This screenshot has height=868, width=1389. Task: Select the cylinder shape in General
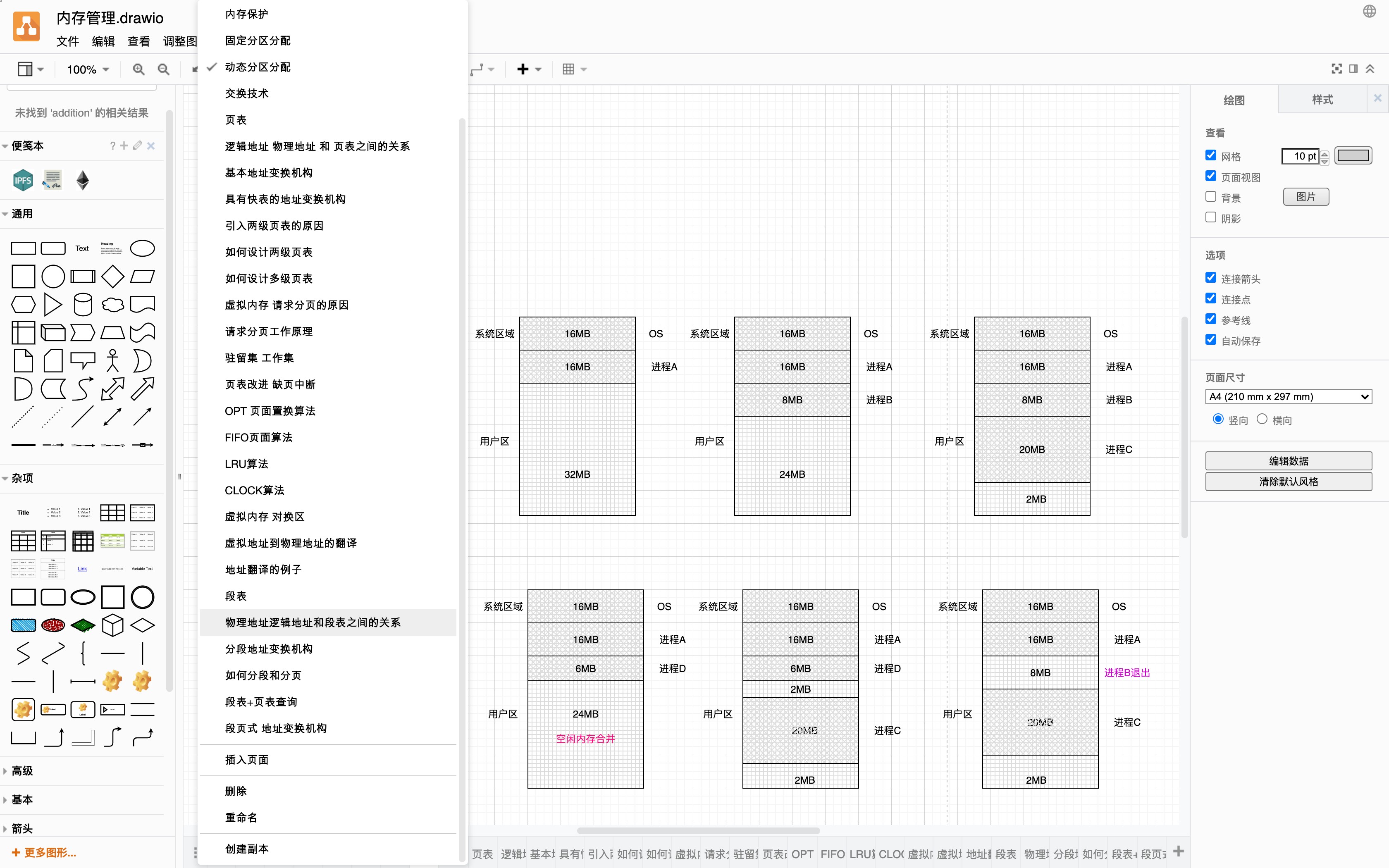pos(83,304)
